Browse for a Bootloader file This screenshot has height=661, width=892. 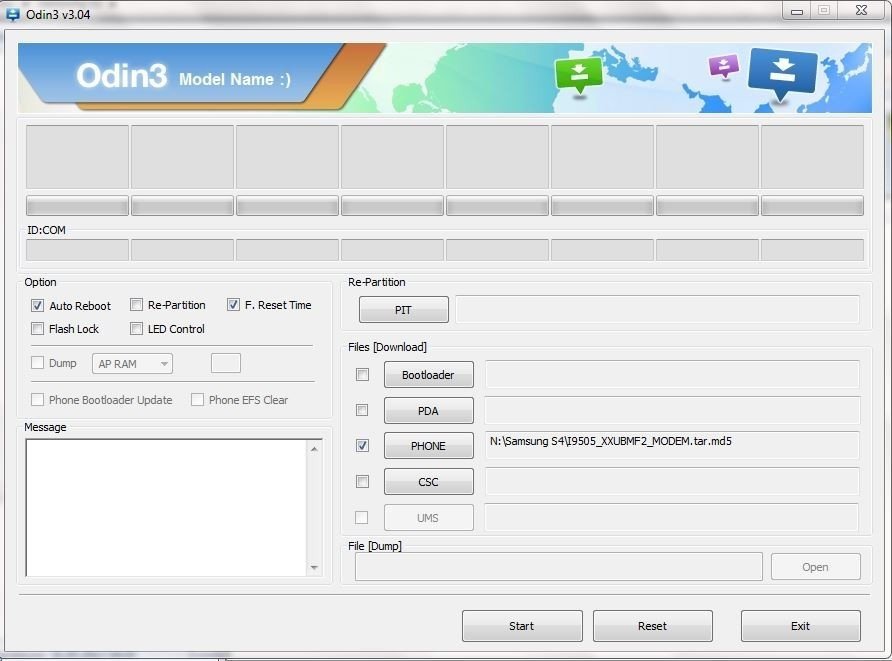428,375
